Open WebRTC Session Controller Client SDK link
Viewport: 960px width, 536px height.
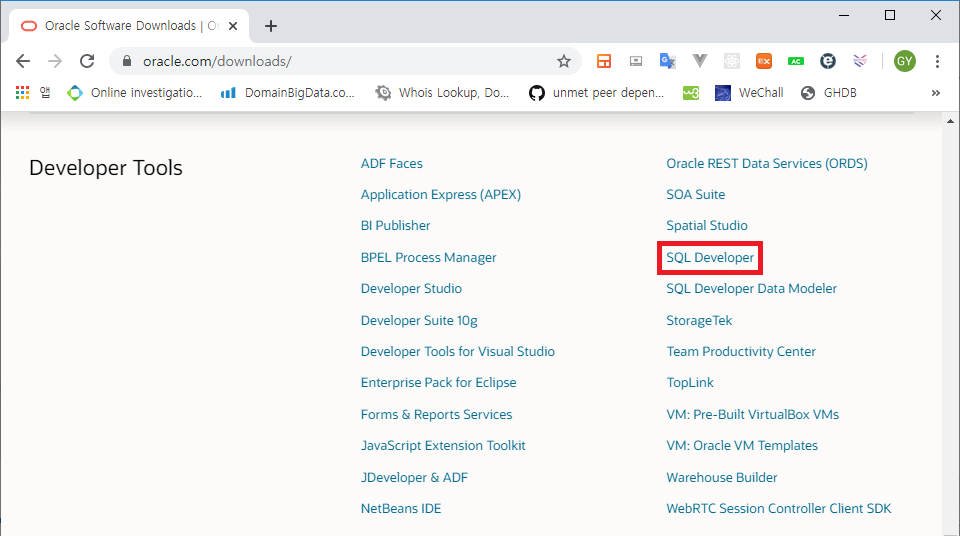[x=779, y=508]
